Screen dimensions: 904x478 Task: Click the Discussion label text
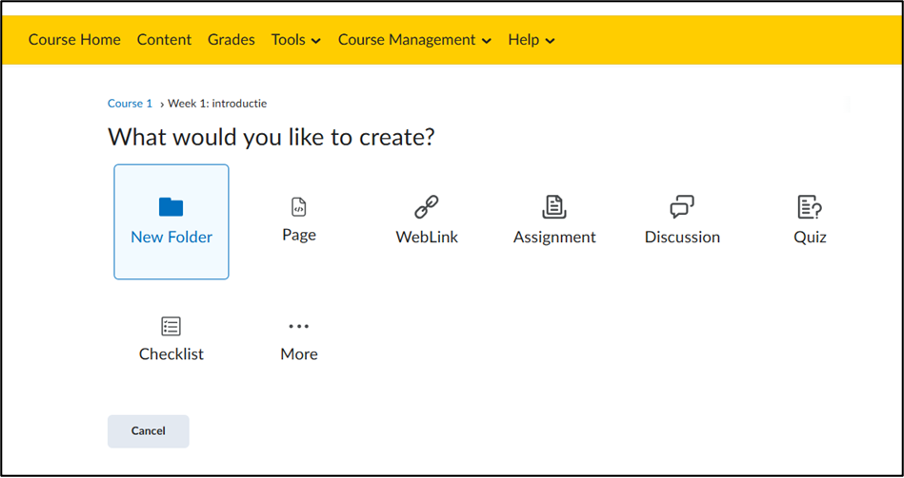coord(682,237)
